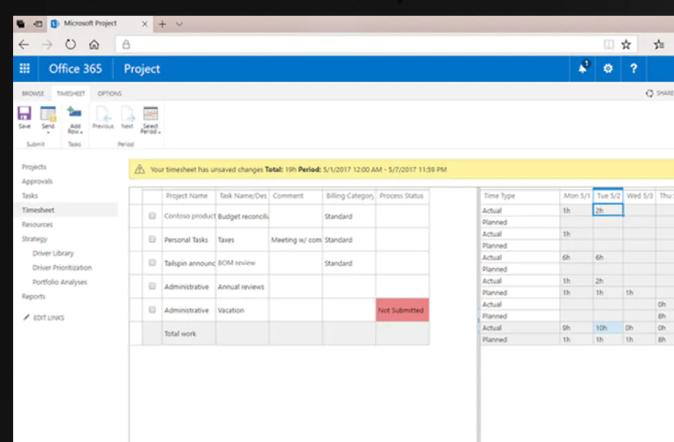Add page to favorites star
This screenshot has width=674, height=442.
pyautogui.click(x=626, y=44)
